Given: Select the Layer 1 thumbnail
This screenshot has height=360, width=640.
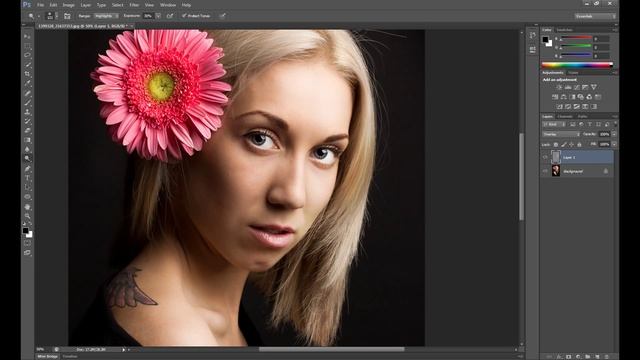Looking at the screenshot, I should point(556,157).
